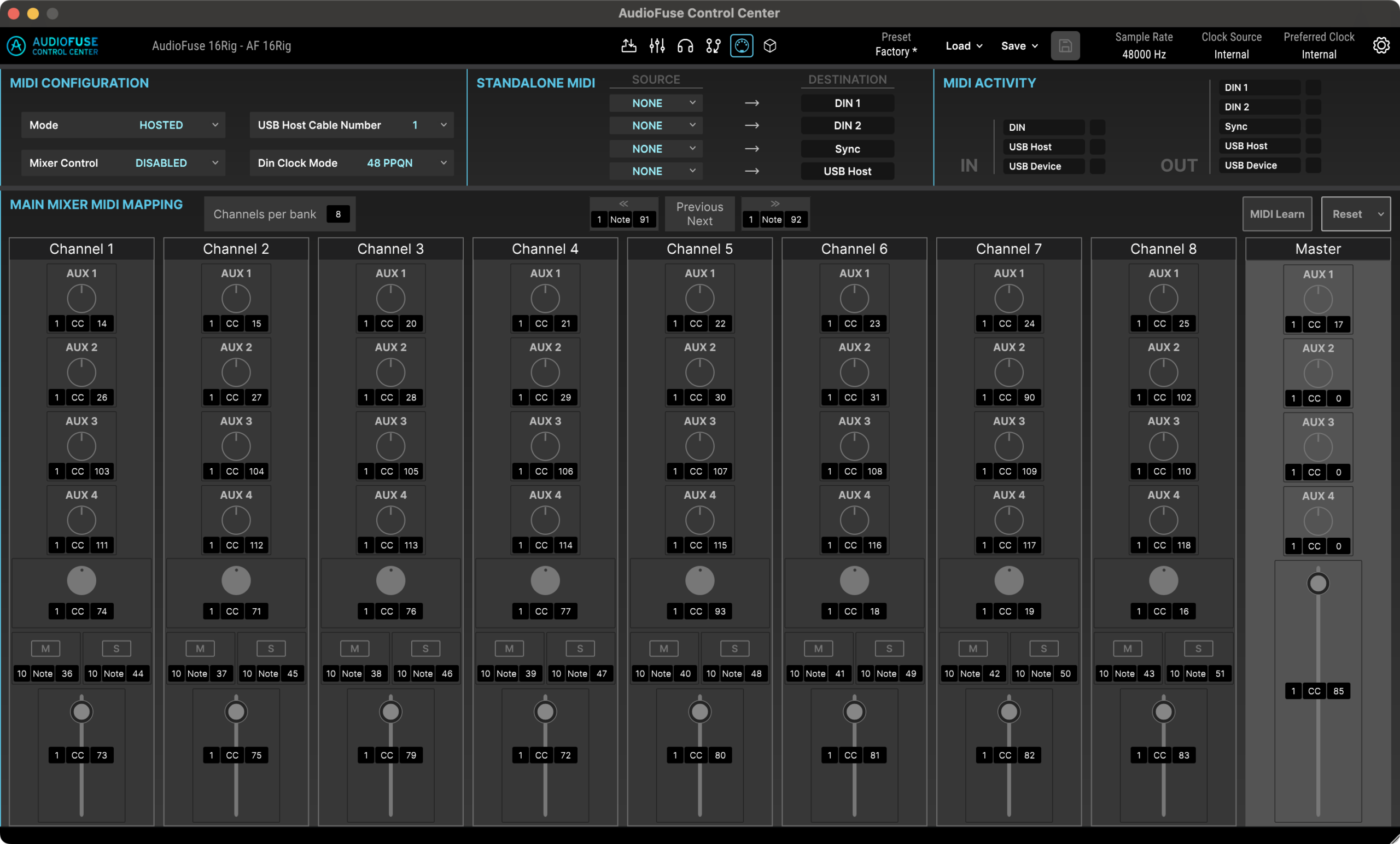This screenshot has width=1400, height=844.
Task: Click the DIN 1 destination box
Action: (x=847, y=103)
